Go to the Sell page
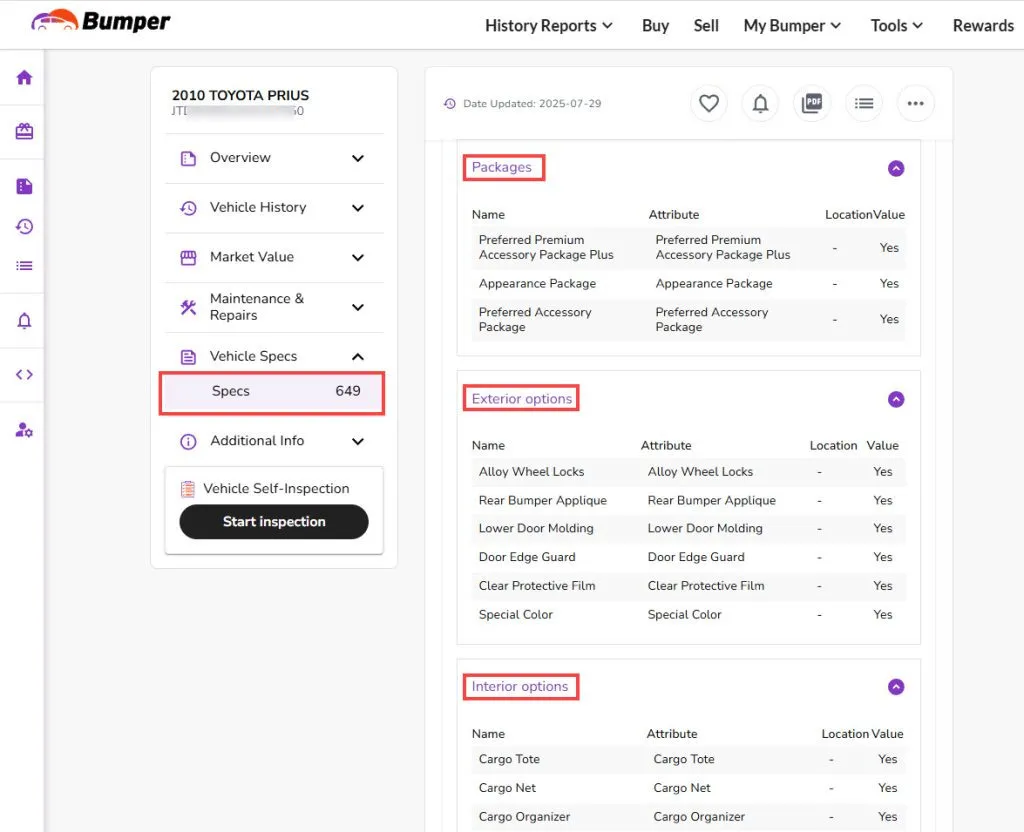Viewport: 1024px width, 832px height. coord(706,25)
